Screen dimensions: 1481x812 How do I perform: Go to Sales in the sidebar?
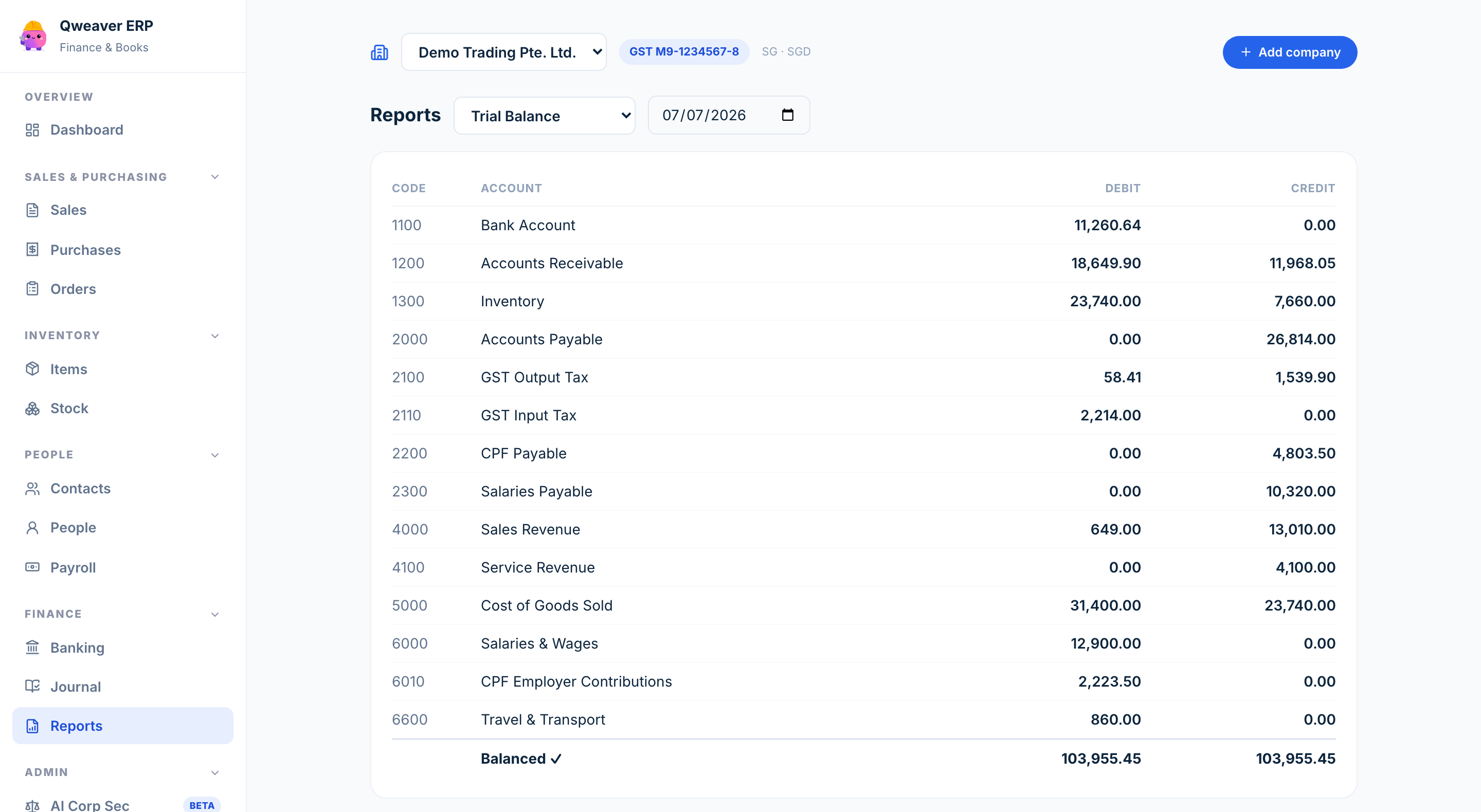[x=122, y=210]
